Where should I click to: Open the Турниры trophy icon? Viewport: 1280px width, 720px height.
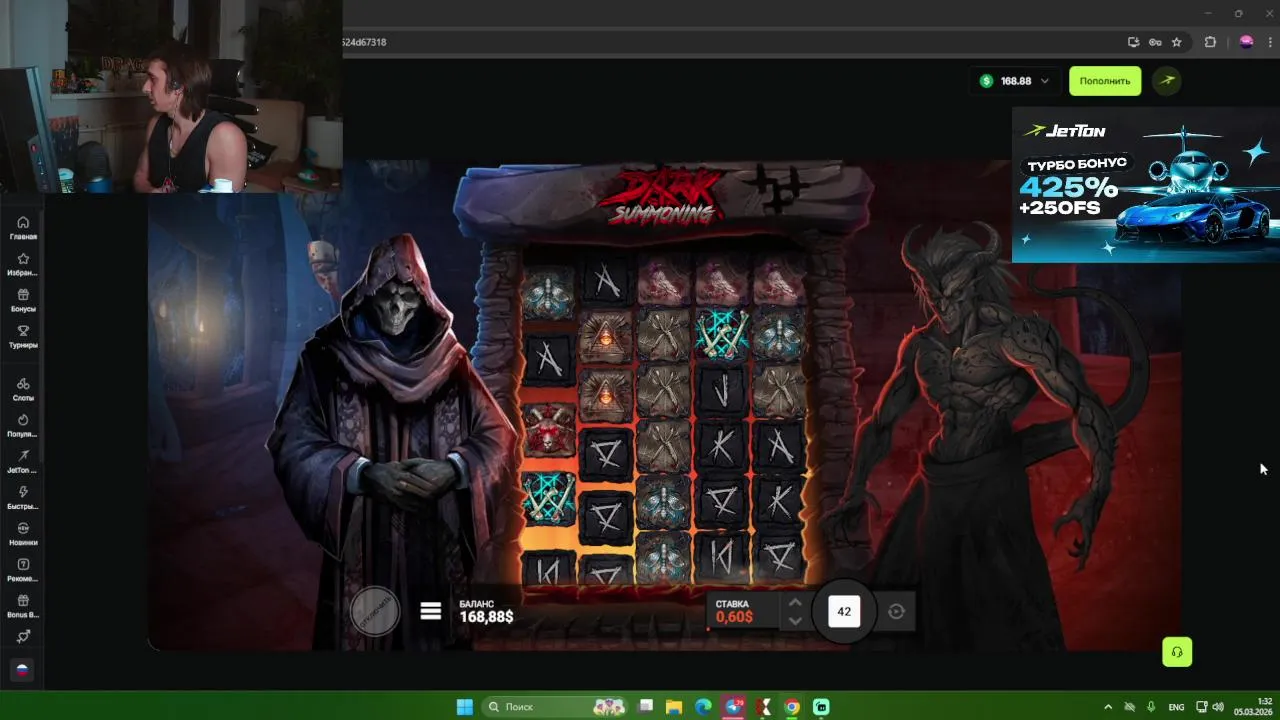coord(23,336)
